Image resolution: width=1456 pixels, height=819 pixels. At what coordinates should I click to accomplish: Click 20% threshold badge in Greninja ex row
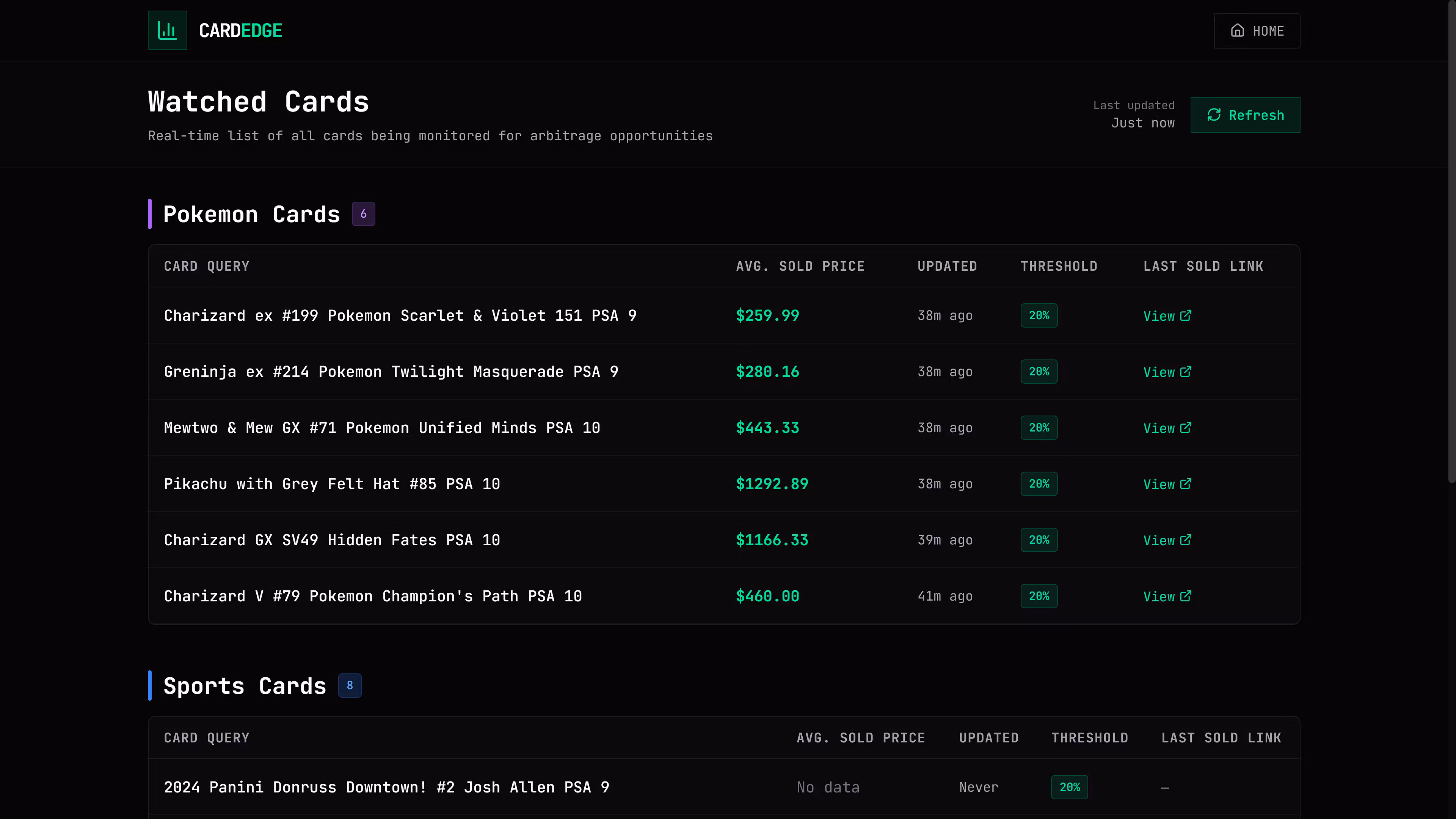click(1039, 371)
